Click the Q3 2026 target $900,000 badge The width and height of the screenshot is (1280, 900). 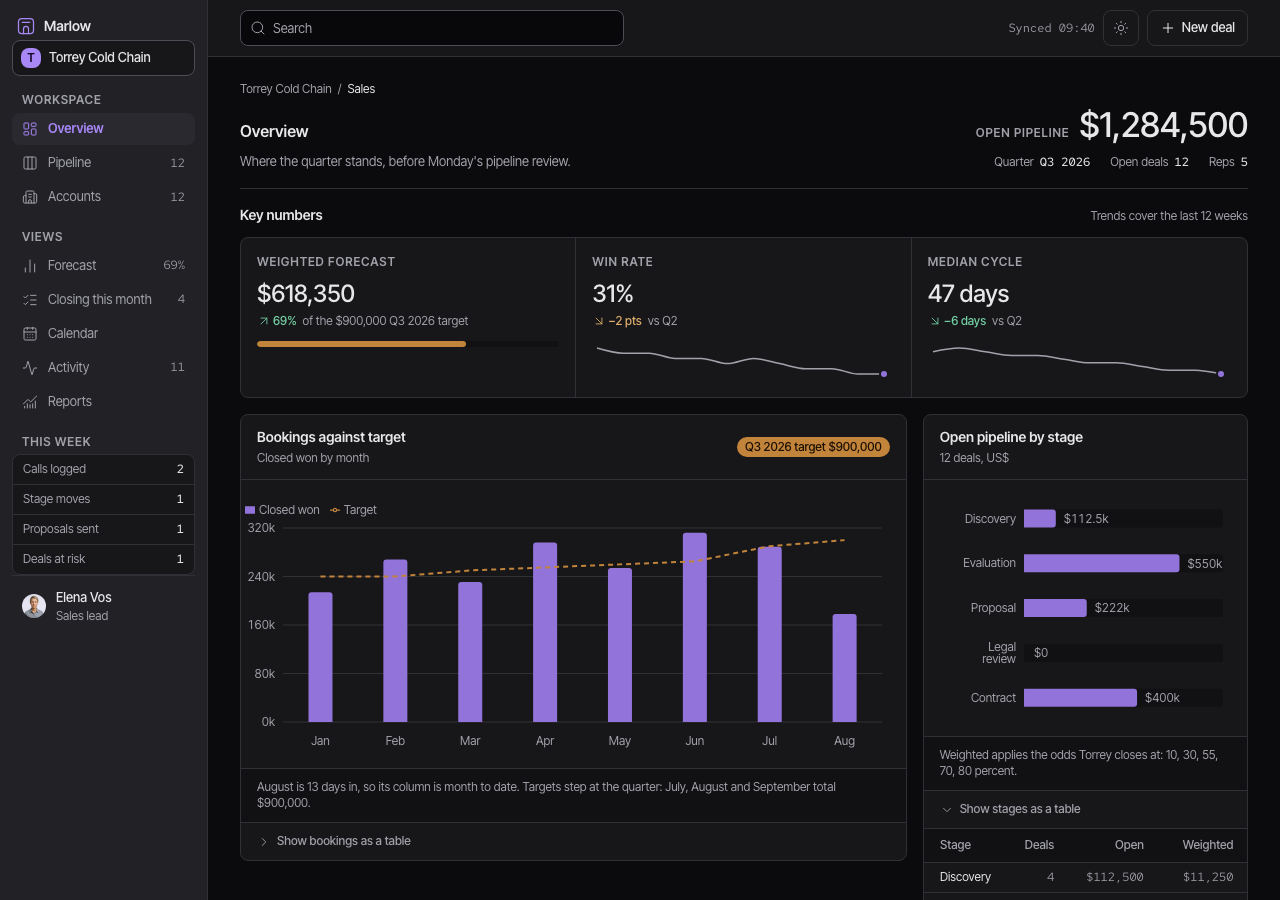(x=813, y=447)
